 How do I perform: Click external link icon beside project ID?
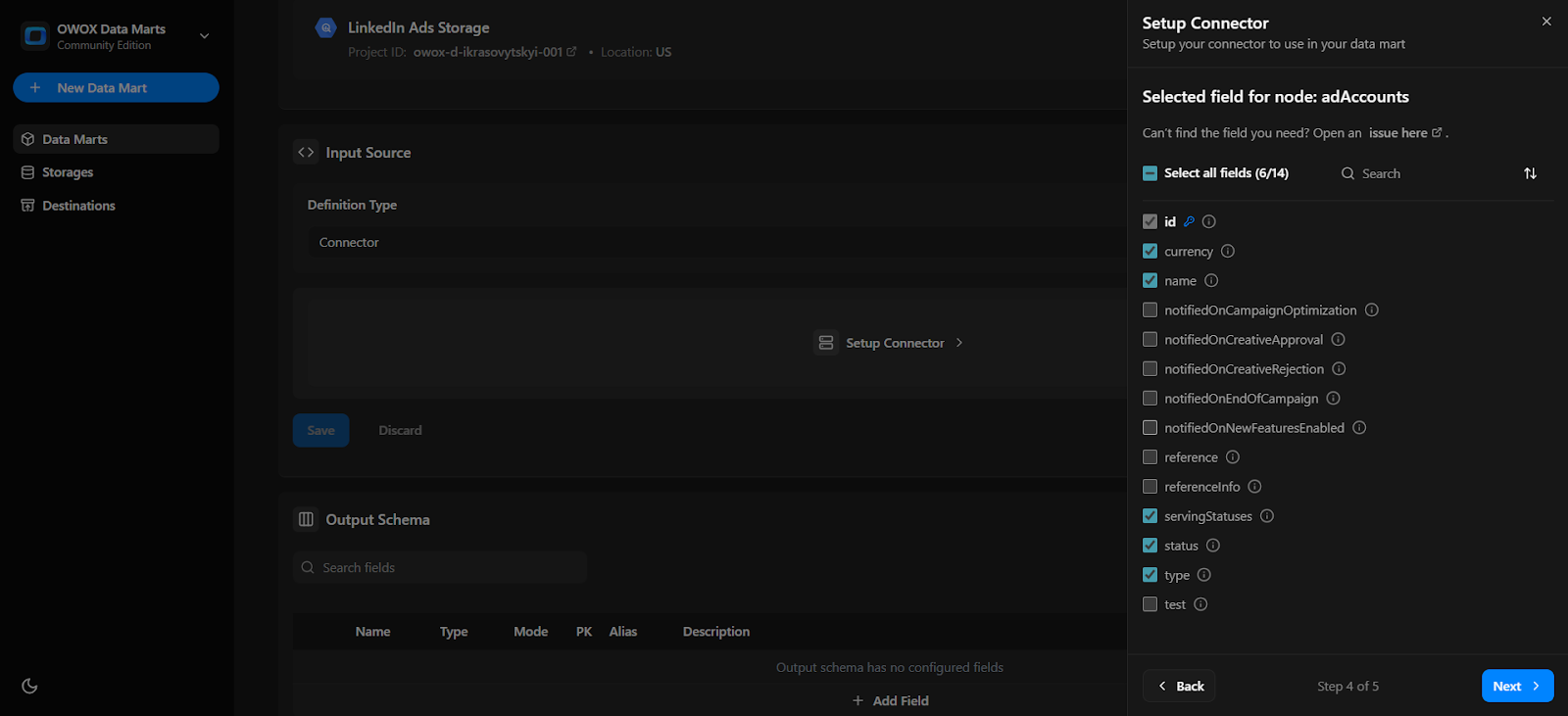point(571,52)
